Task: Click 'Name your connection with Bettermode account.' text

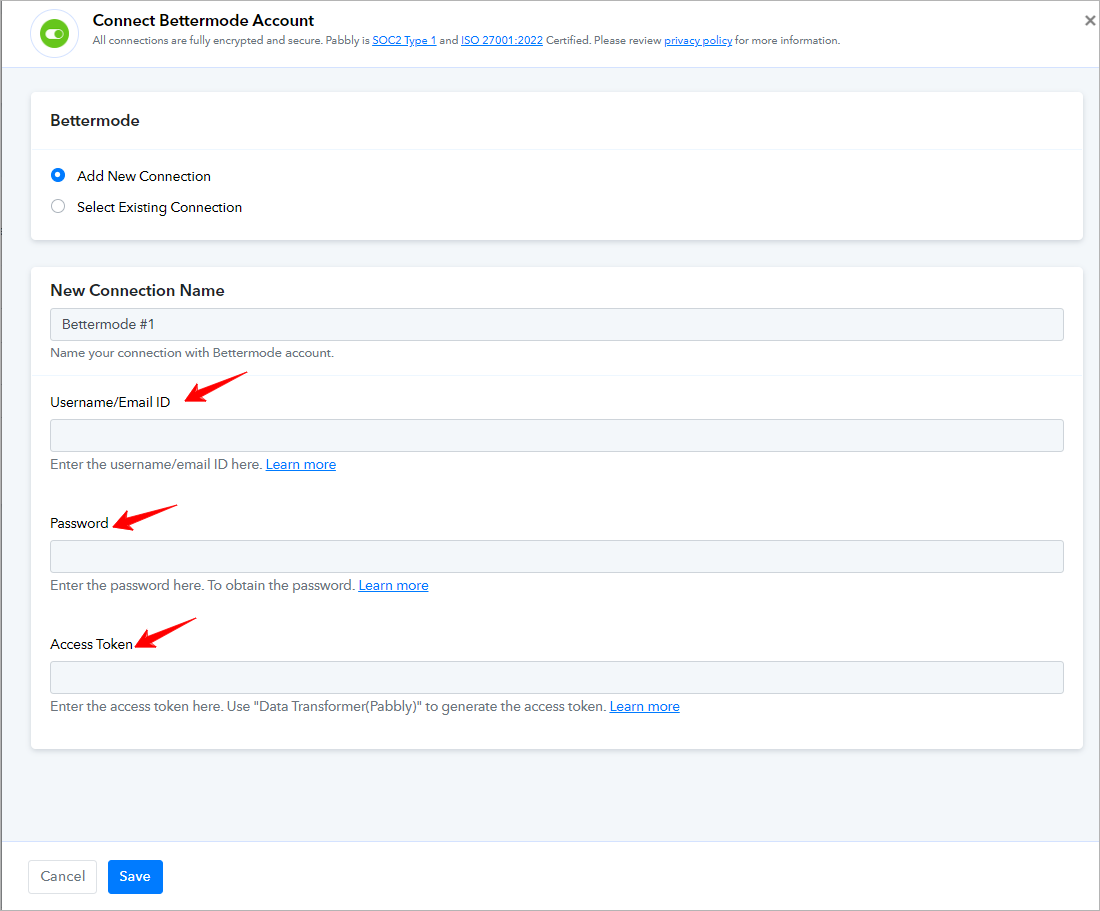Action: pyautogui.click(x=192, y=353)
